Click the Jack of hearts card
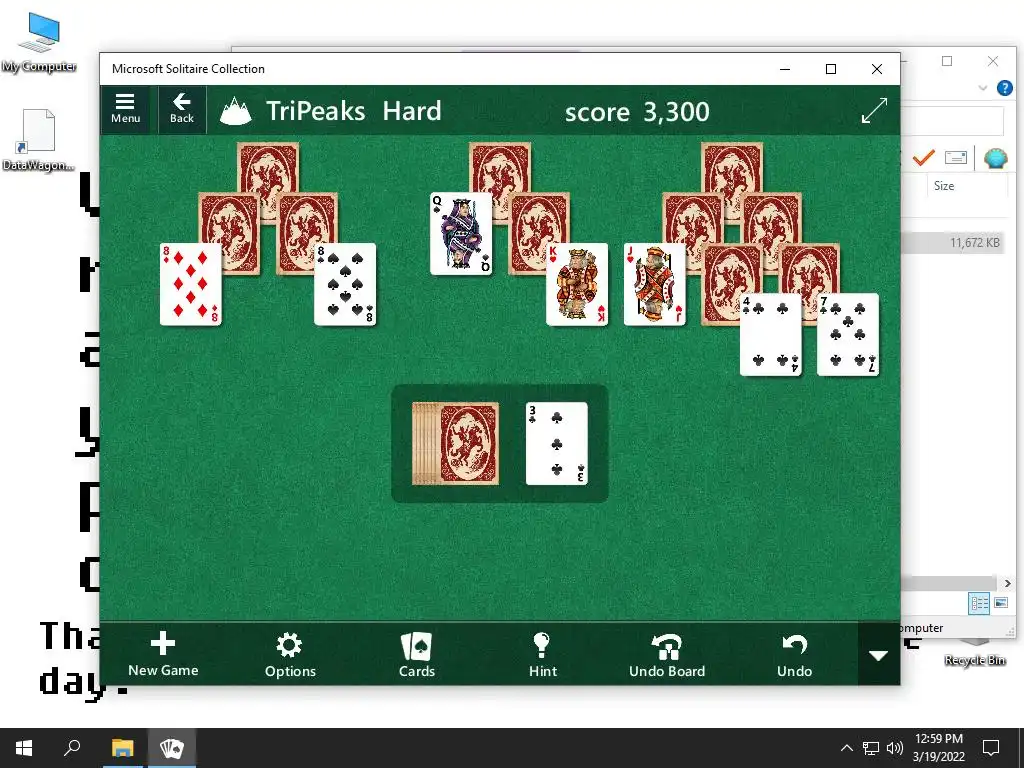The height and width of the screenshot is (768, 1024). tap(654, 284)
